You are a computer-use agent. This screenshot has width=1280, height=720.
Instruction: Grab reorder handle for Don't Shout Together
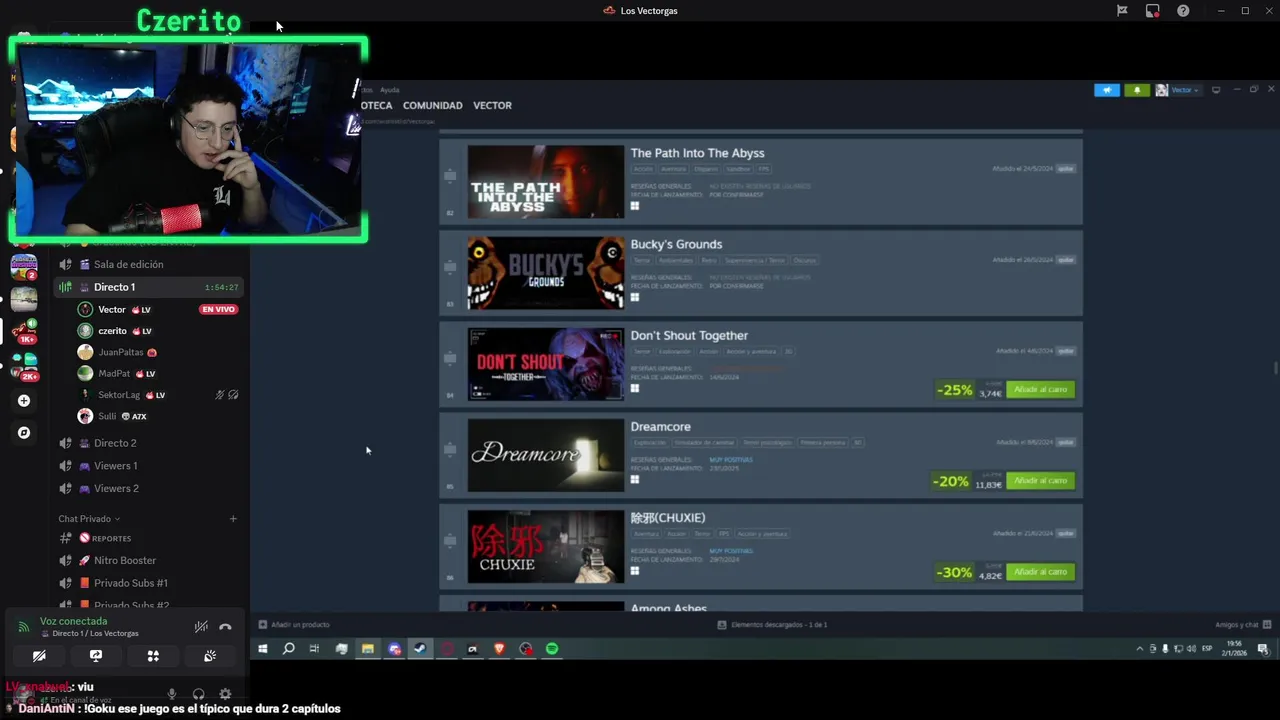tap(450, 358)
